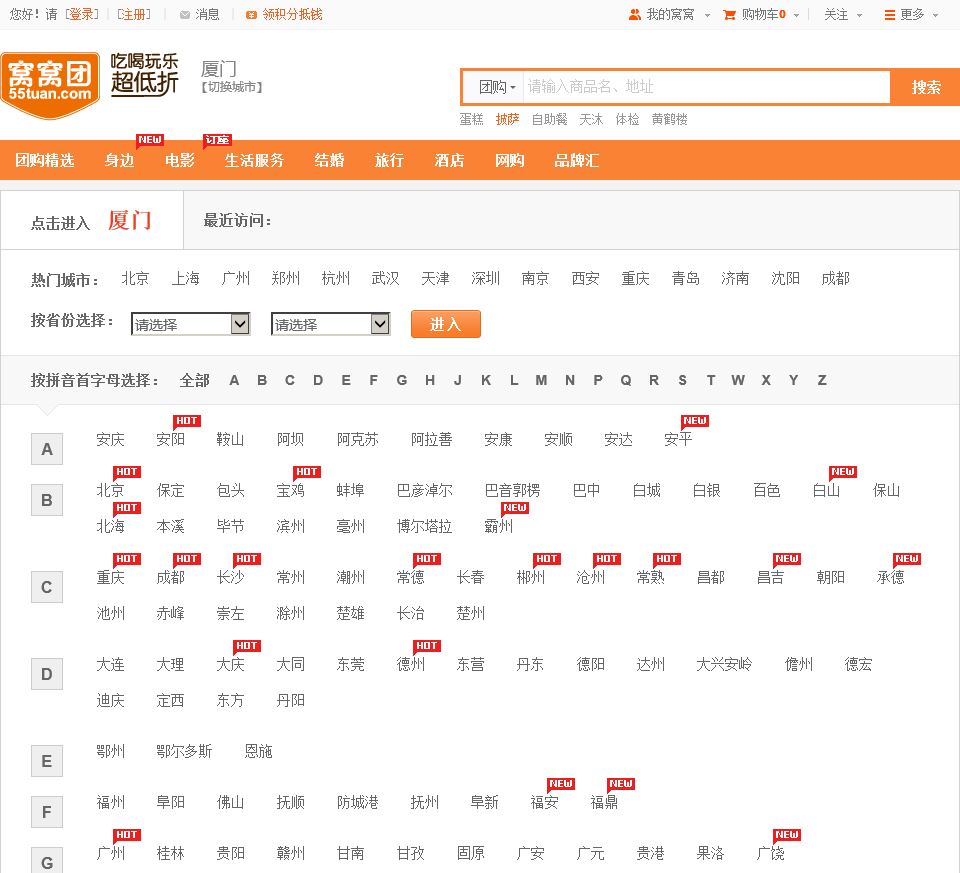Open the 生活服务 nav tab
The width and height of the screenshot is (960, 873).
(254, 160)
